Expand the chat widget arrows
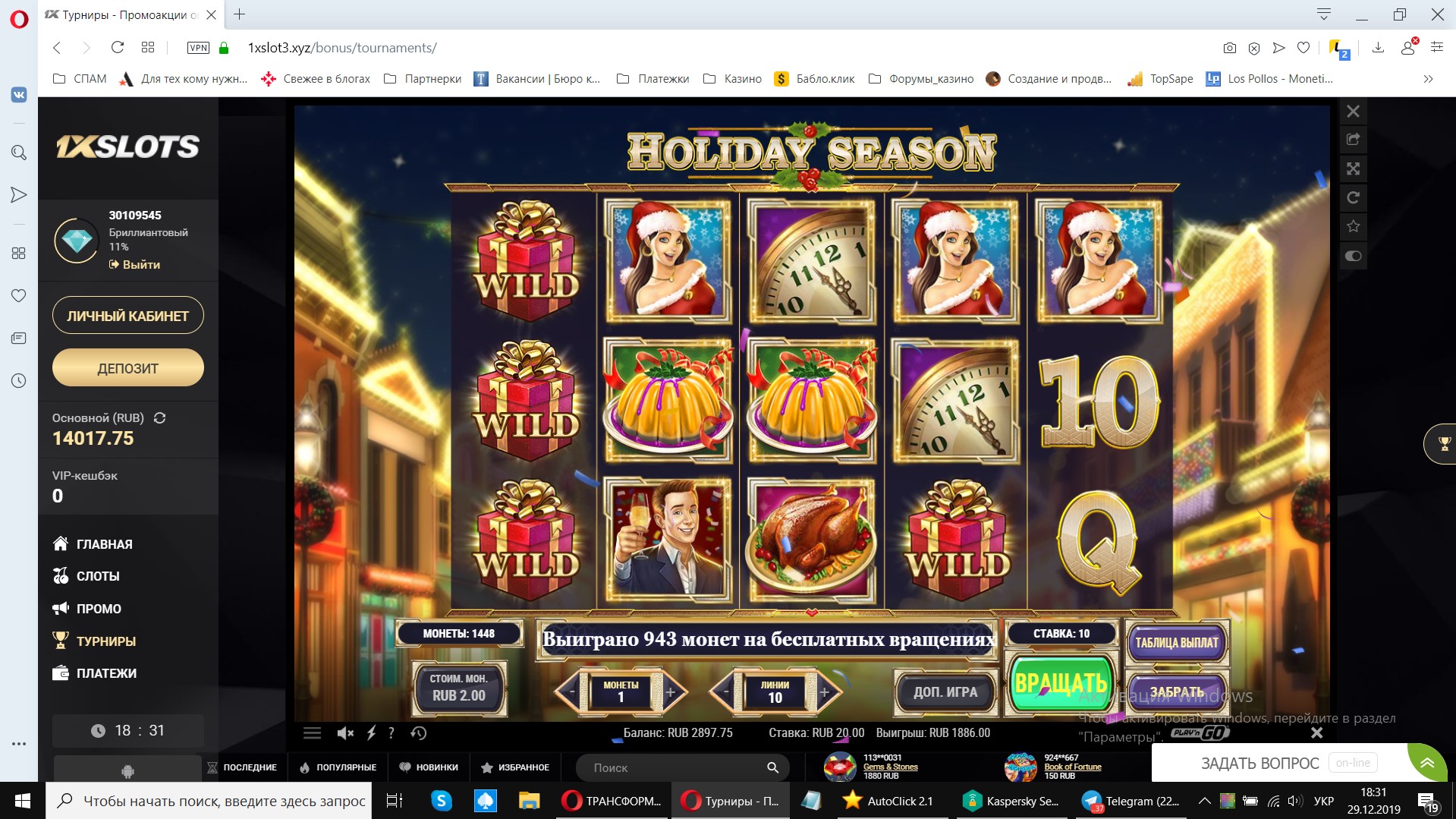Image resolution: width=1456 pixels, height=819 pixels. click(x=1427, y=763)
